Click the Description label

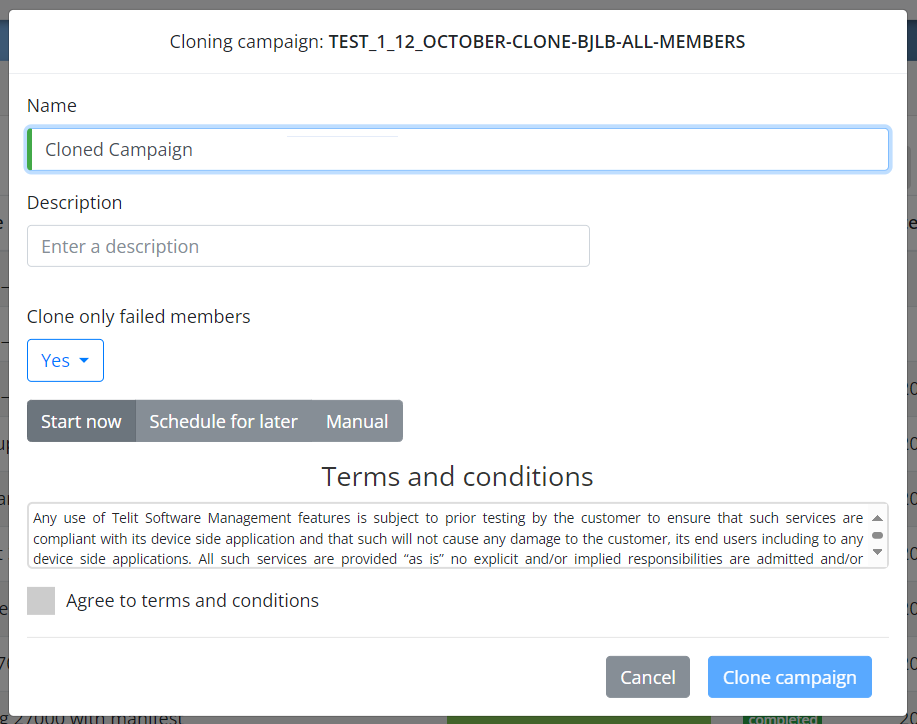[75, 202]
